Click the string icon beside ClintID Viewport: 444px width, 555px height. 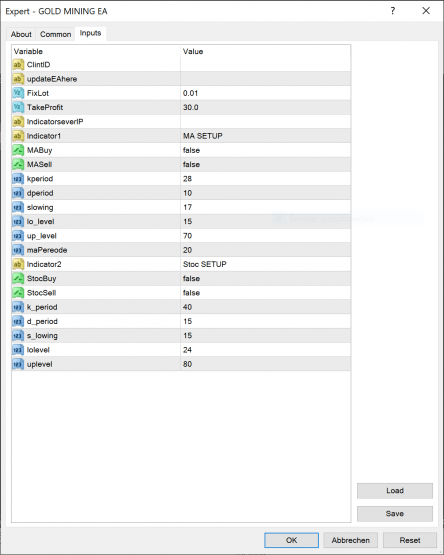(18, 65)
